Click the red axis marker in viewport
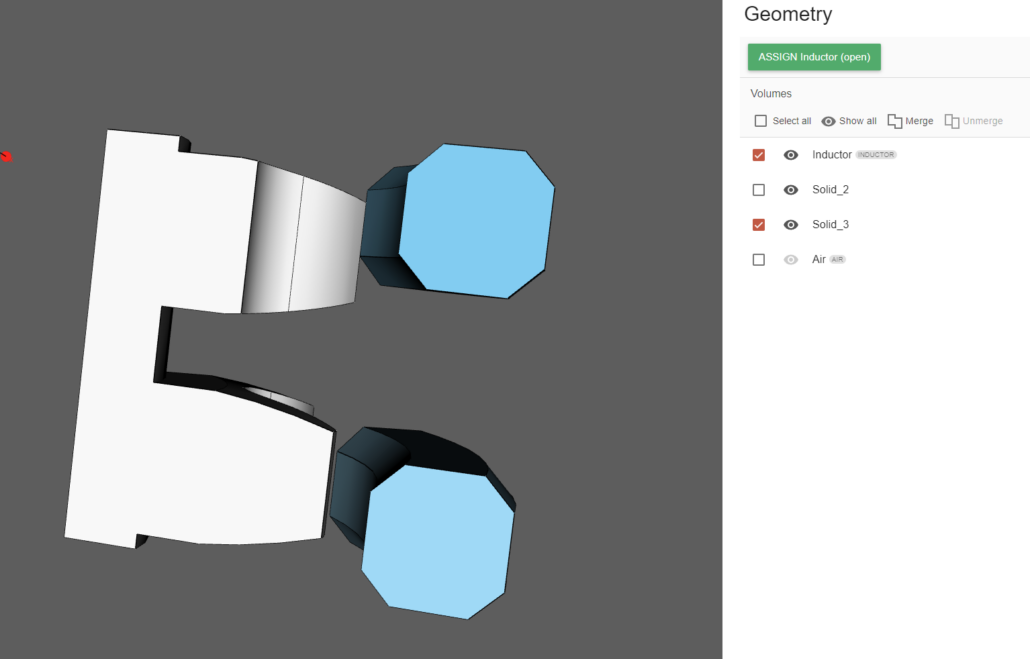Viewport: 1030px width, 659px height. 5,156
